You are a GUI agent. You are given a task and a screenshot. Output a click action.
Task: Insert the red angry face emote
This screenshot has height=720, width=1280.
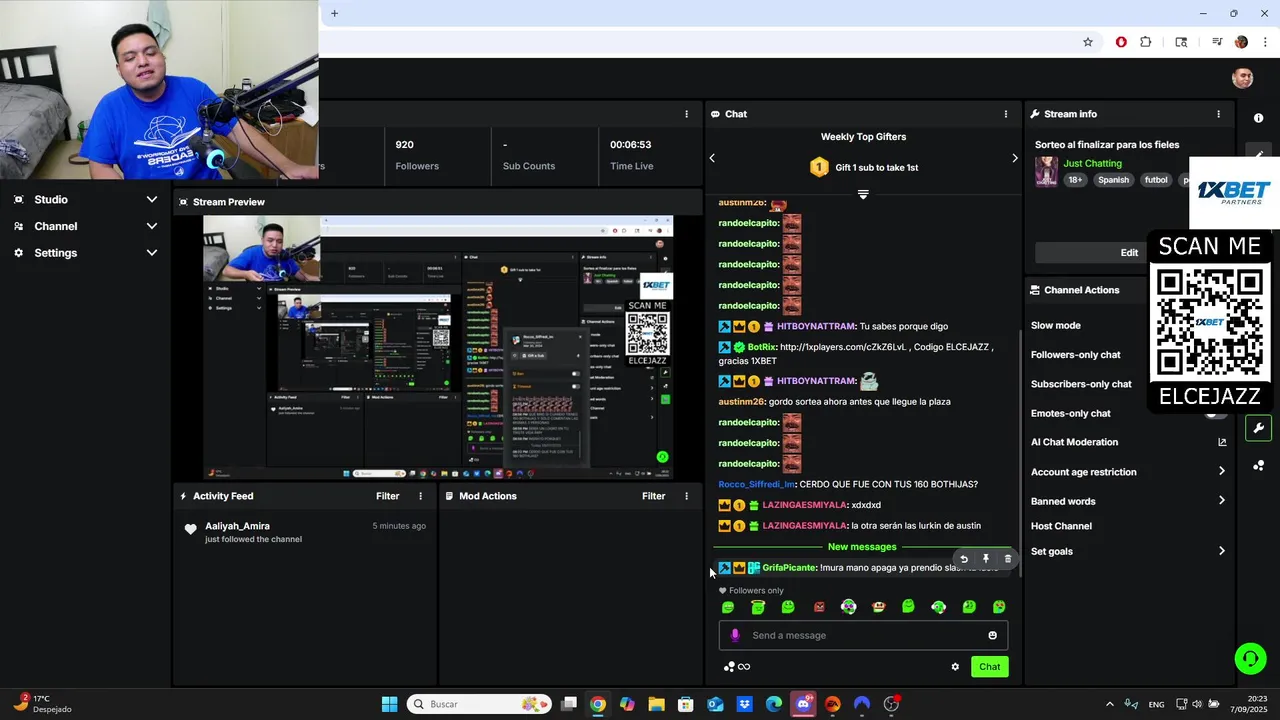[x=819, y=607]
